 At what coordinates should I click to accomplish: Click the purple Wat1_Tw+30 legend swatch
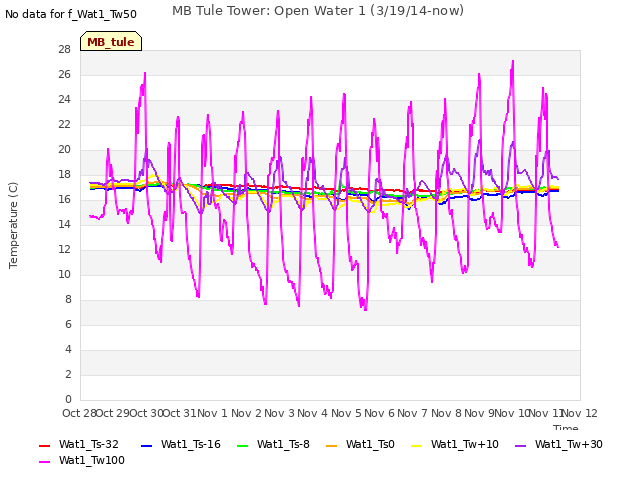(x=520, y=445)
